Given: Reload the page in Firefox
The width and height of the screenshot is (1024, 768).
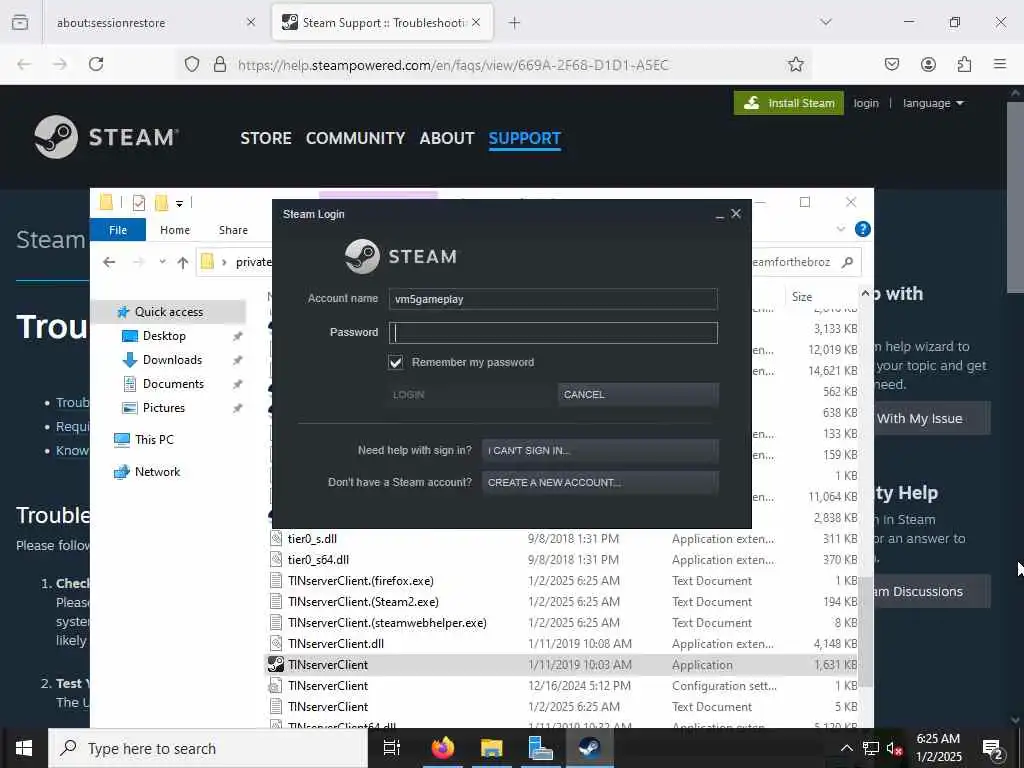Looking at the screenshot, I should (x=96, y=64).
